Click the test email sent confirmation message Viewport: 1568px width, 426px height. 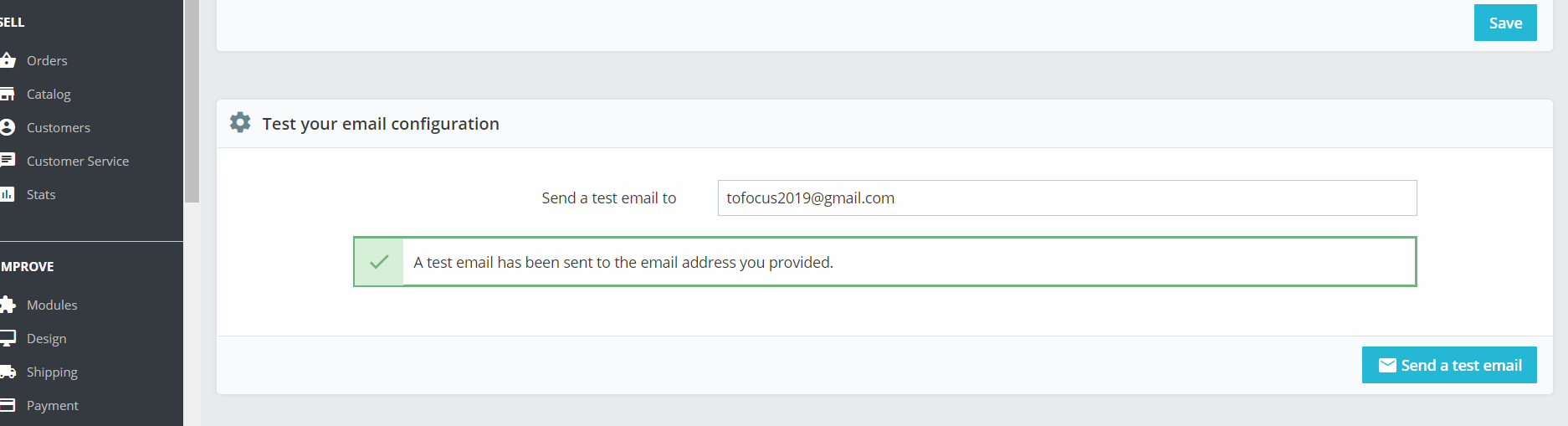click(x=623, y=262)
